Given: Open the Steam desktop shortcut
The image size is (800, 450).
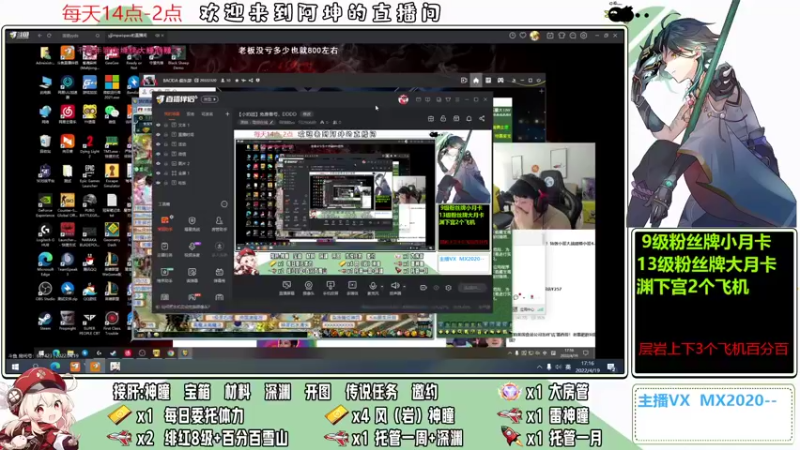Looking at the screenshot, I should pos(45,320).
